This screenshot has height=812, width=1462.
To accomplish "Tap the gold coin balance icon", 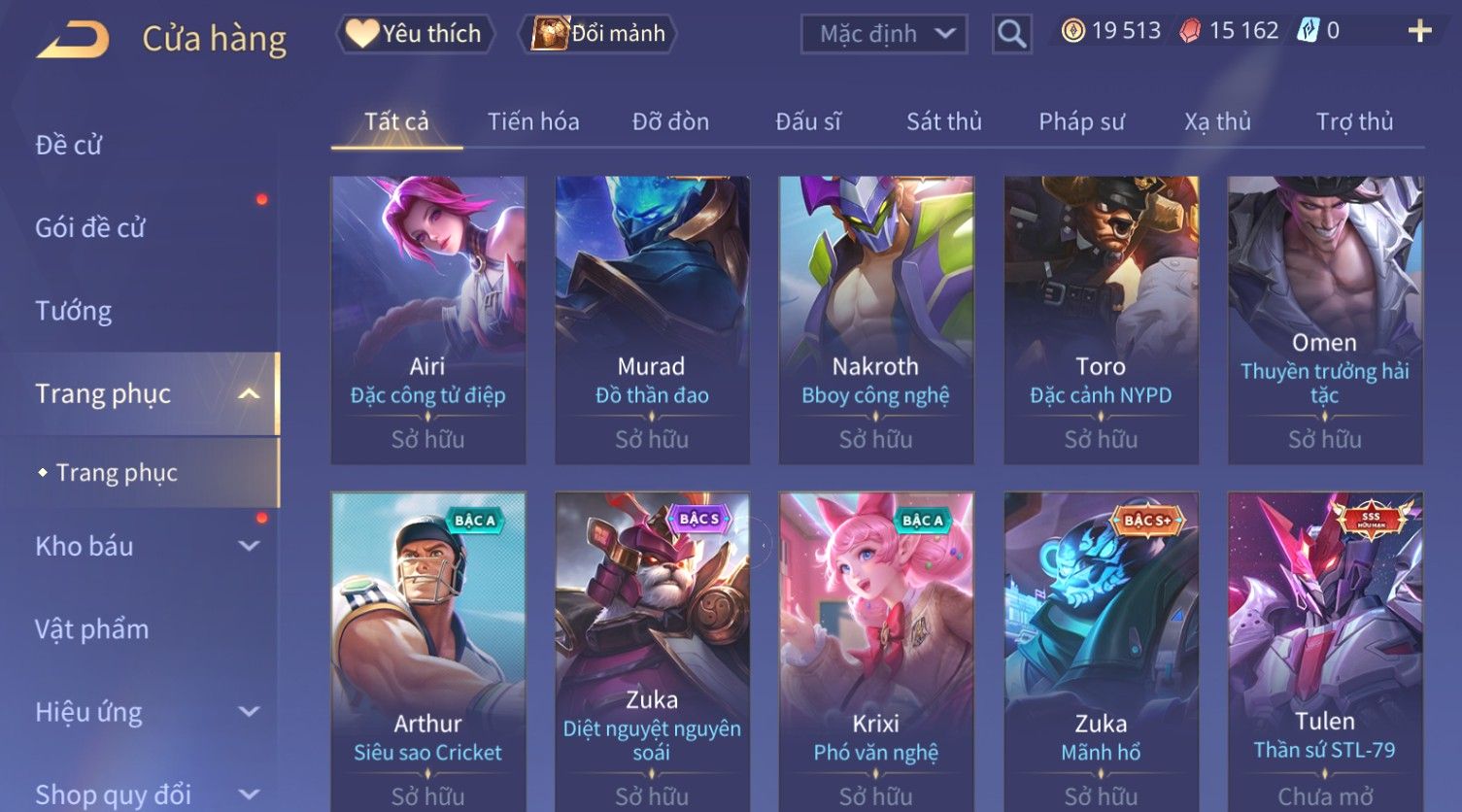I will 1072,31.
